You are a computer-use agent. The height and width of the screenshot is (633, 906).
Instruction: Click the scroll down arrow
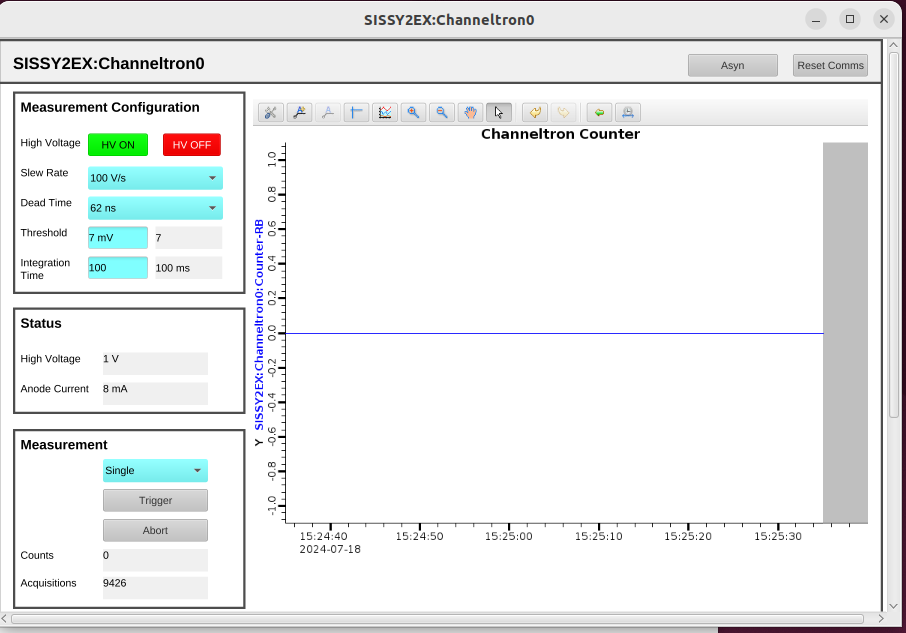[x=894, y=606]
